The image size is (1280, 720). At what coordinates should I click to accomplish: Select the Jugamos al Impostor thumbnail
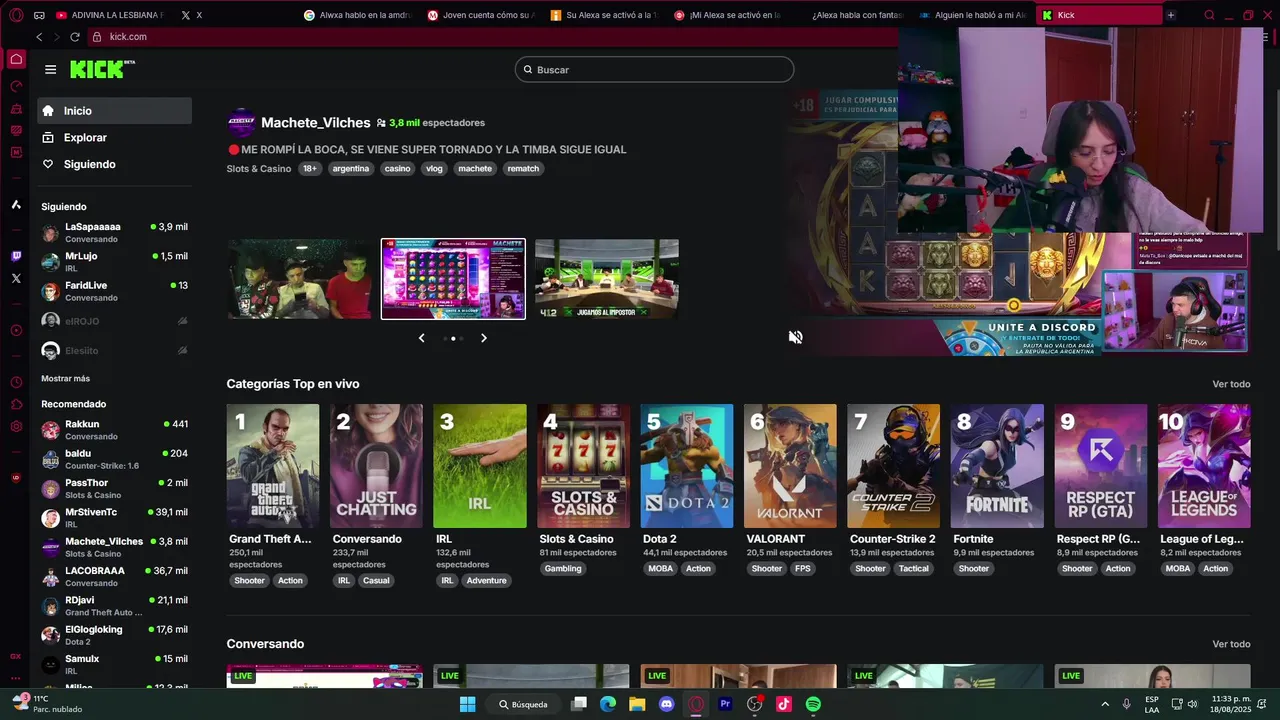(607, 279)
